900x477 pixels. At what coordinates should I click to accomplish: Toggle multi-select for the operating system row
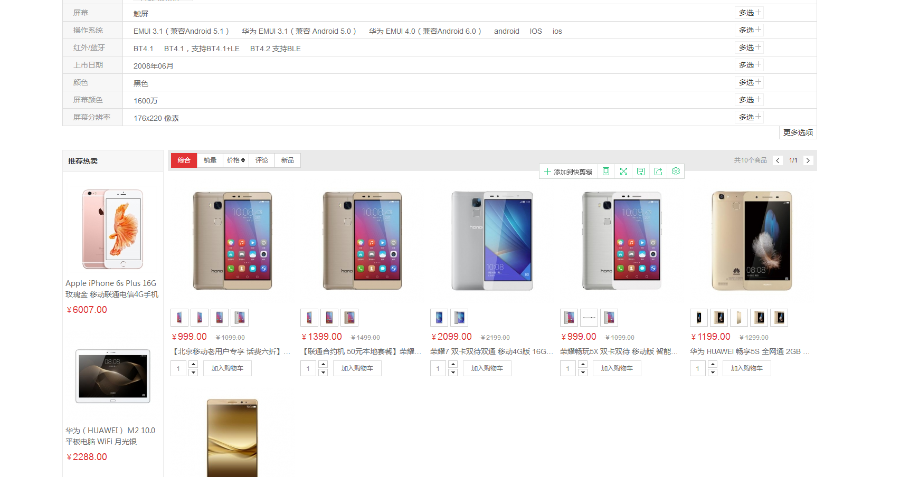click(x=750, y=30)
